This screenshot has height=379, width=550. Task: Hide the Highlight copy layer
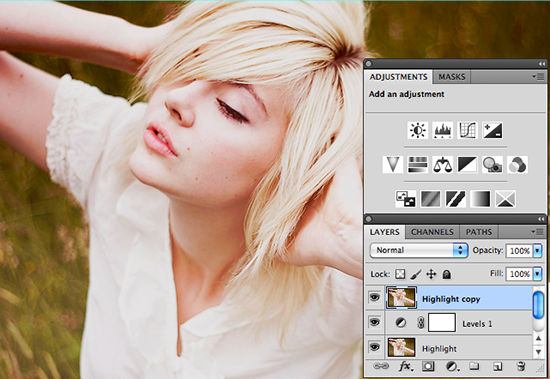374,298
